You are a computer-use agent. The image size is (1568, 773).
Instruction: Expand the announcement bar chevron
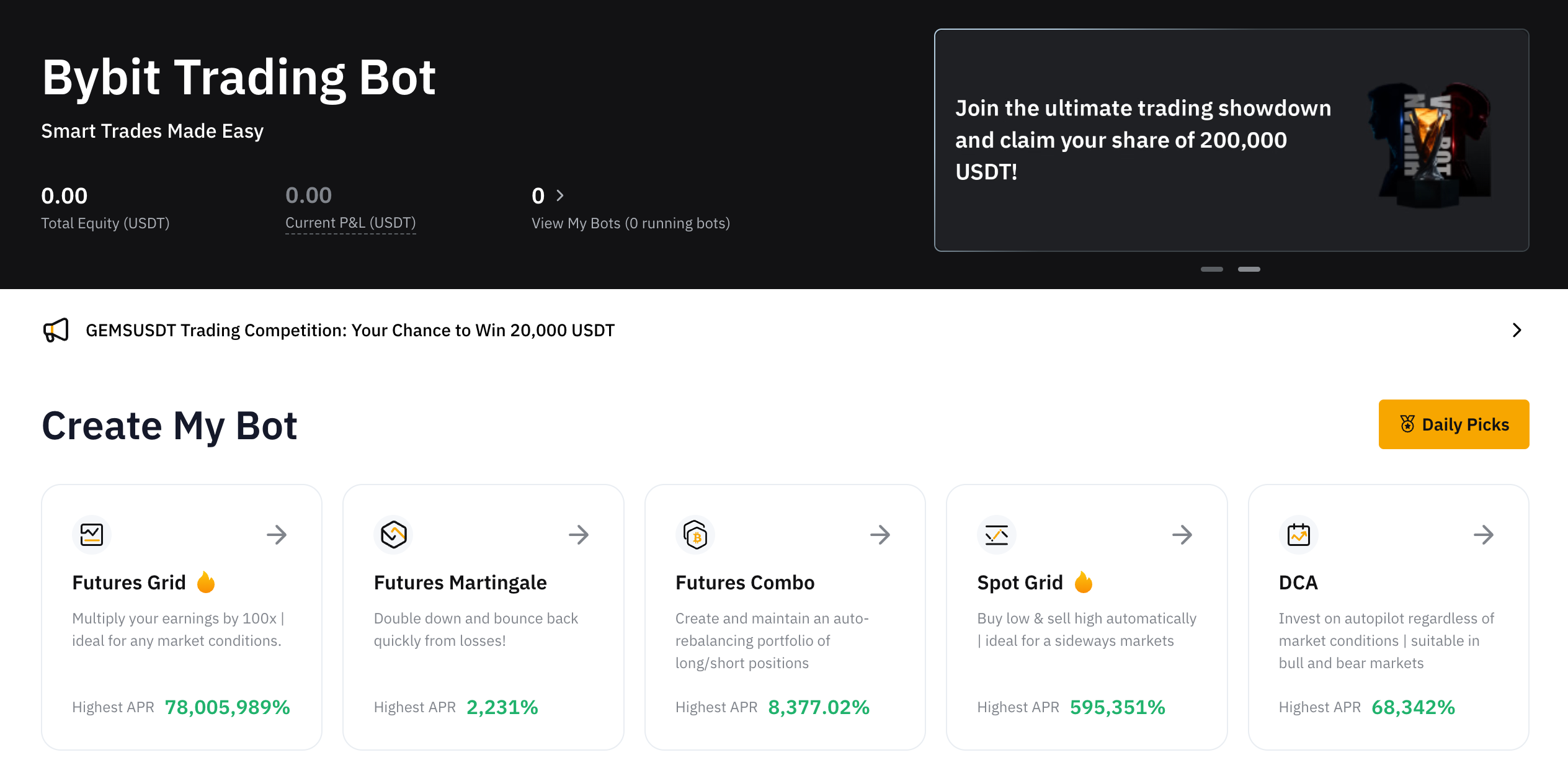[1517, 330]
